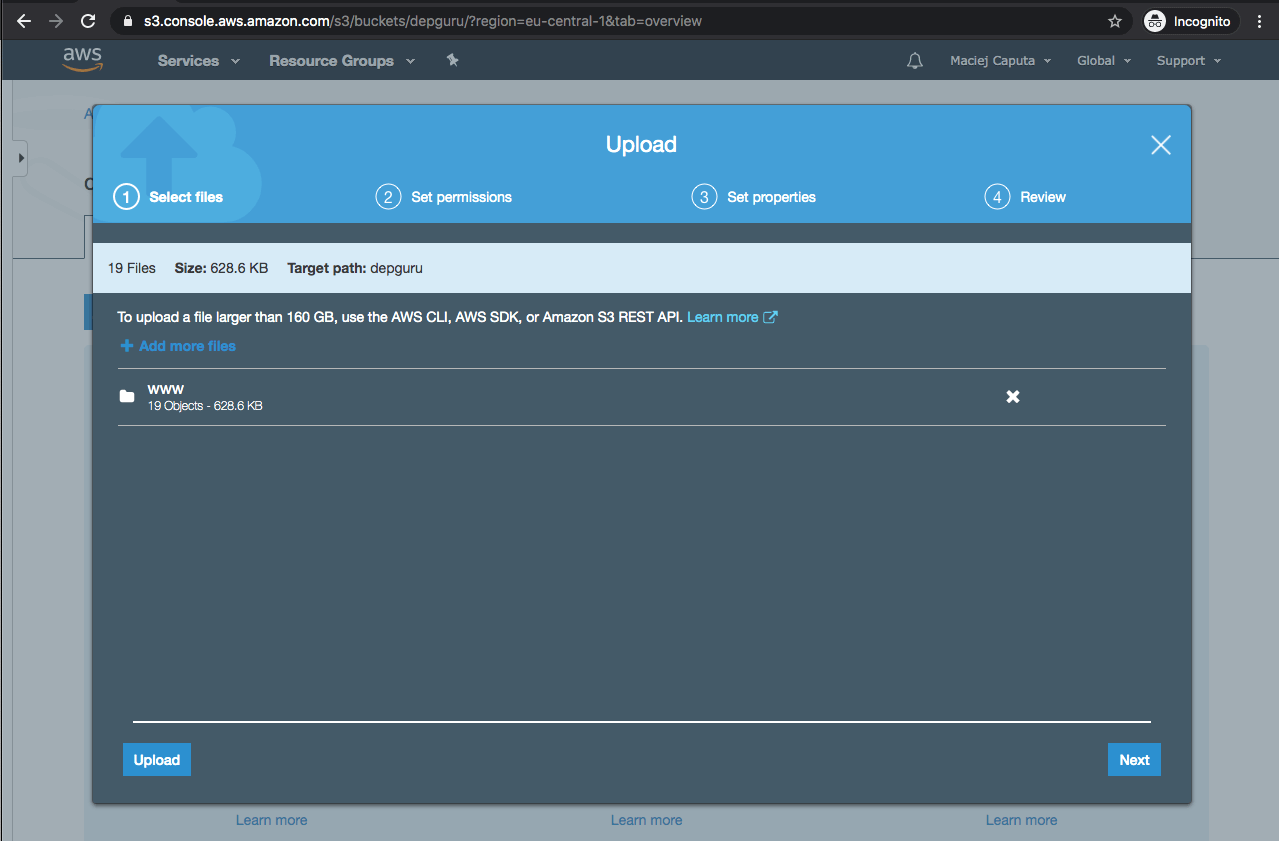Viewport: 1279px width, 841px height.
Task: Click the Add more files link
Action: click(x=178, y=346)
